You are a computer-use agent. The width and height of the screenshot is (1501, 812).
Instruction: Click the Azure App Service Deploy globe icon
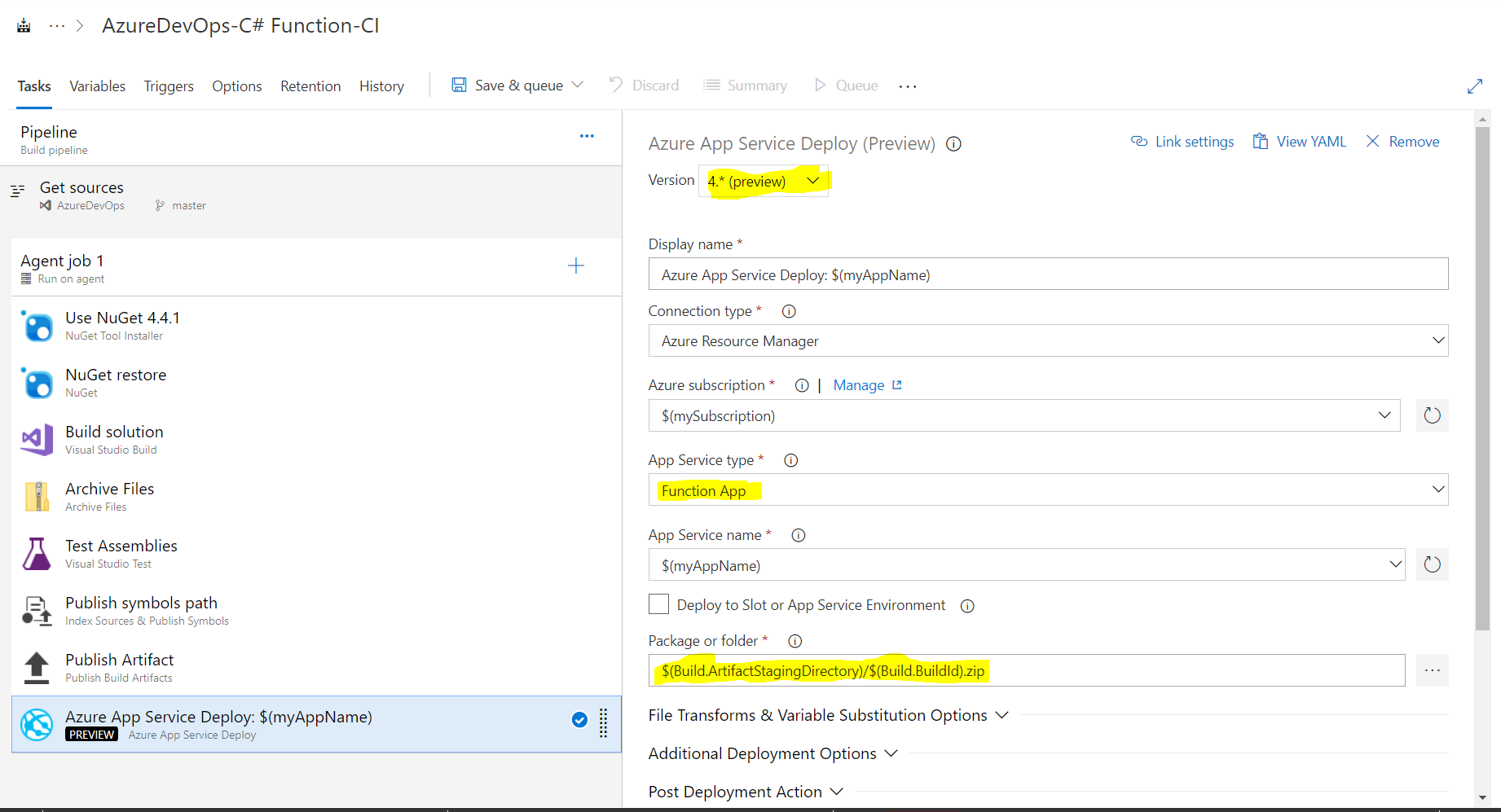coord(37,724)
